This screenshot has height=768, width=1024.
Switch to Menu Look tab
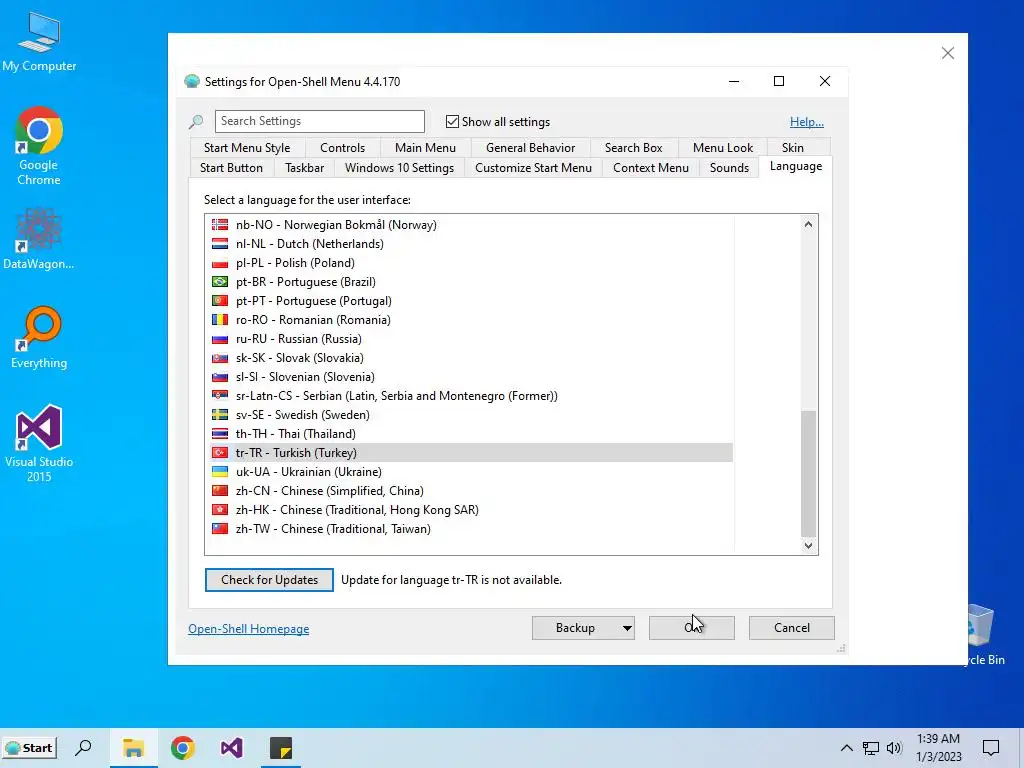[x=723, y=148]
